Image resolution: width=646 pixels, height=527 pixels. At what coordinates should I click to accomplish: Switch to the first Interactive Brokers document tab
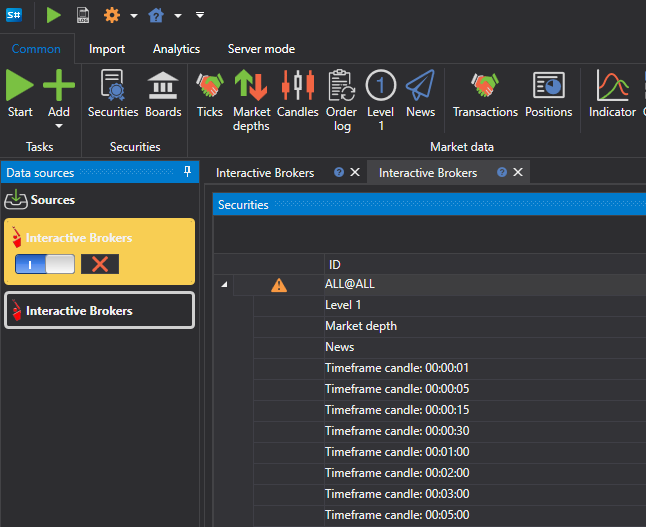tap(265, 173)
